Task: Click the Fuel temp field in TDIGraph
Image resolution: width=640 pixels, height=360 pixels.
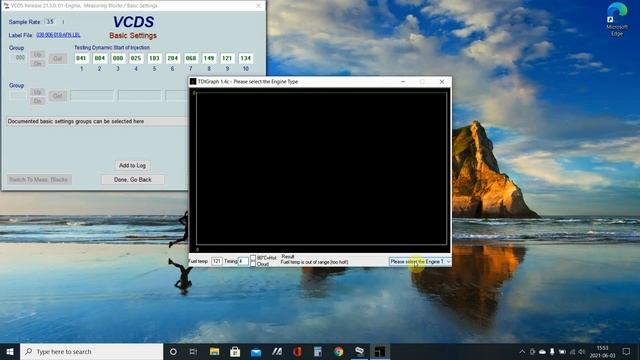Action: tap(217, 261)
